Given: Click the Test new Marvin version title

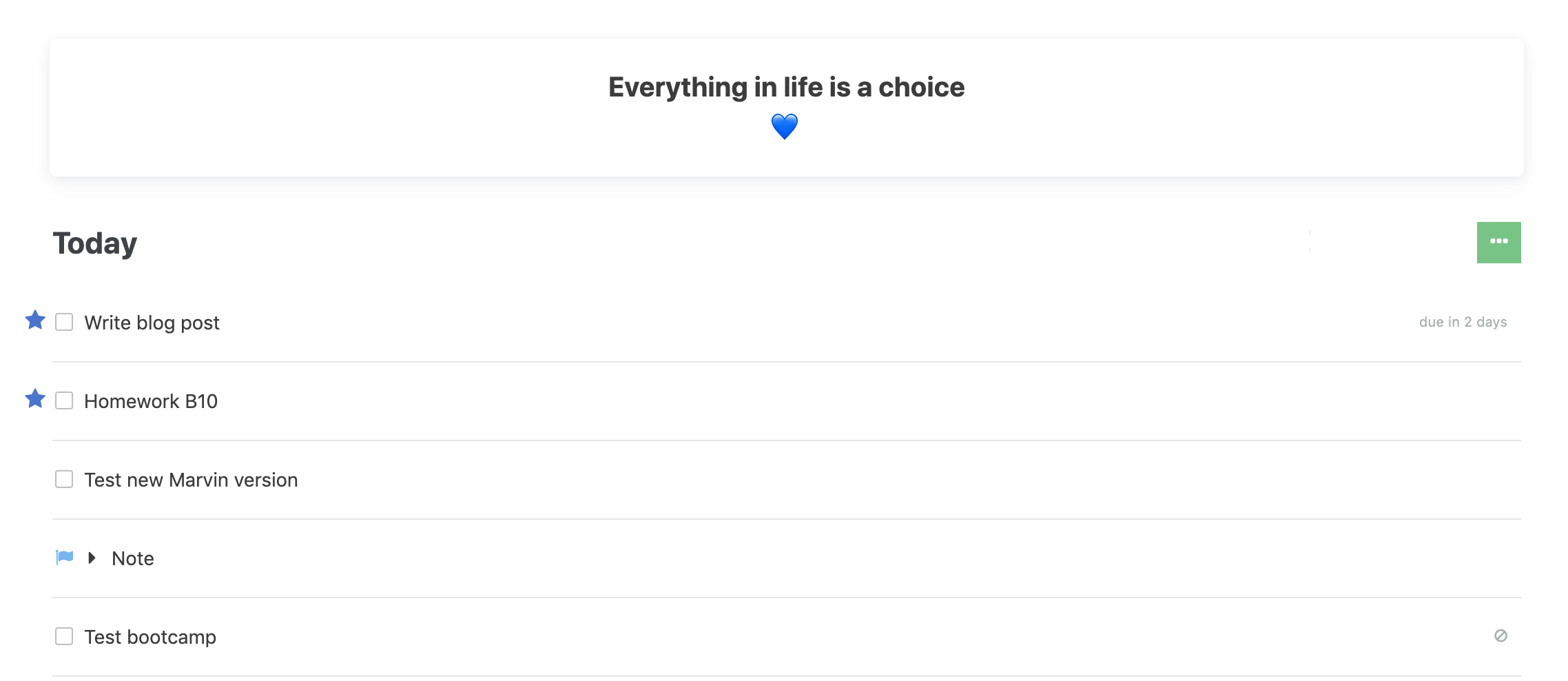Looking at the screenshot, I should click(x=191, y=480).
